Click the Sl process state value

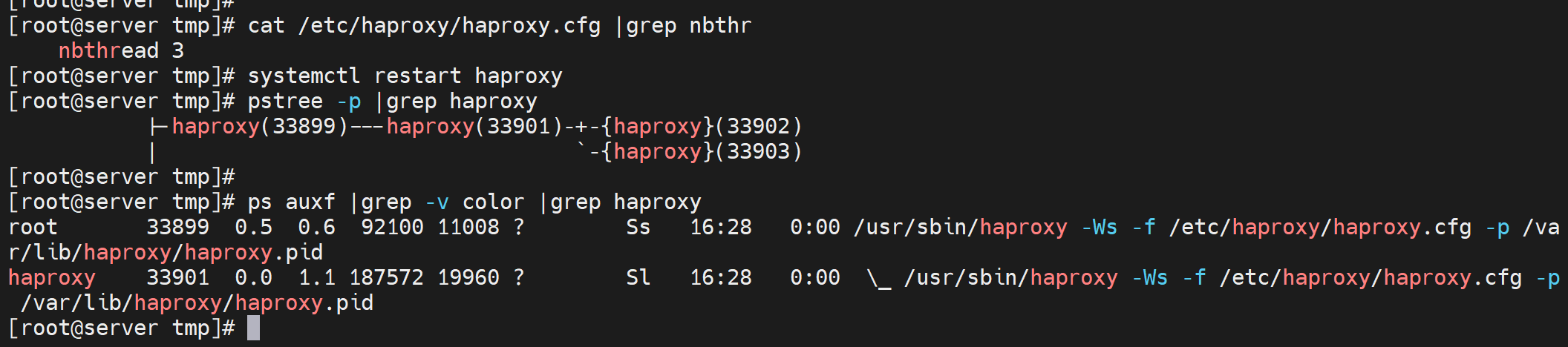[638, 277]
